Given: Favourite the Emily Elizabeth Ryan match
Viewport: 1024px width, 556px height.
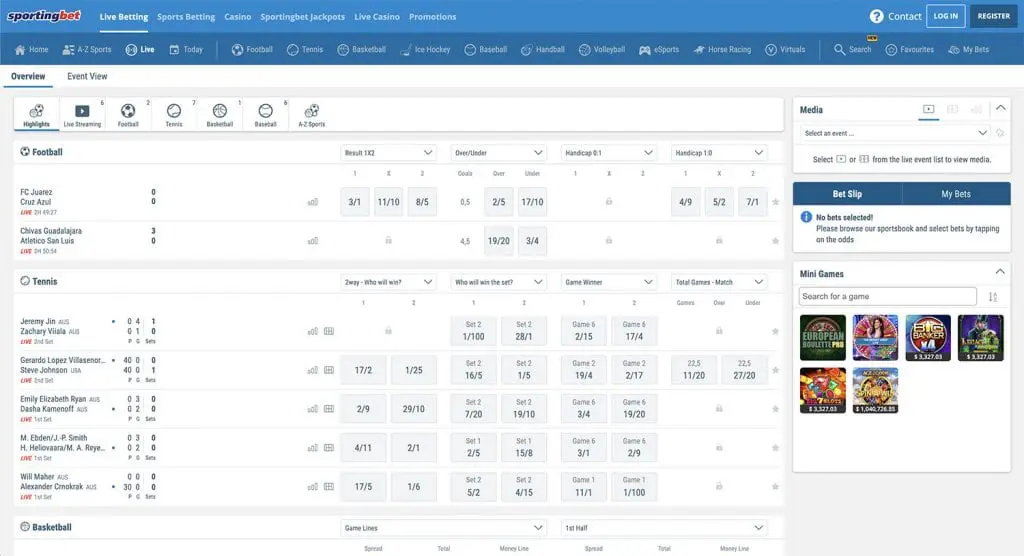Looking at the screenshot, I should tap(775, 409).
